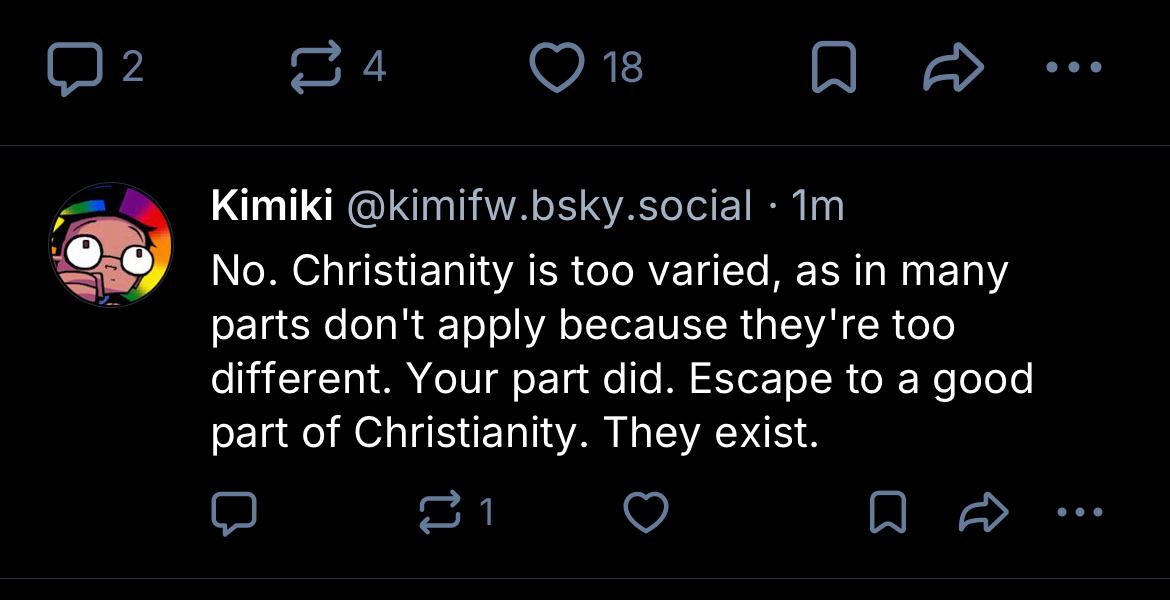Viewport: 1170px width, 600px height.
Task: Open Kimiki's post text about Christianity
Action: [x=610, y=352]
